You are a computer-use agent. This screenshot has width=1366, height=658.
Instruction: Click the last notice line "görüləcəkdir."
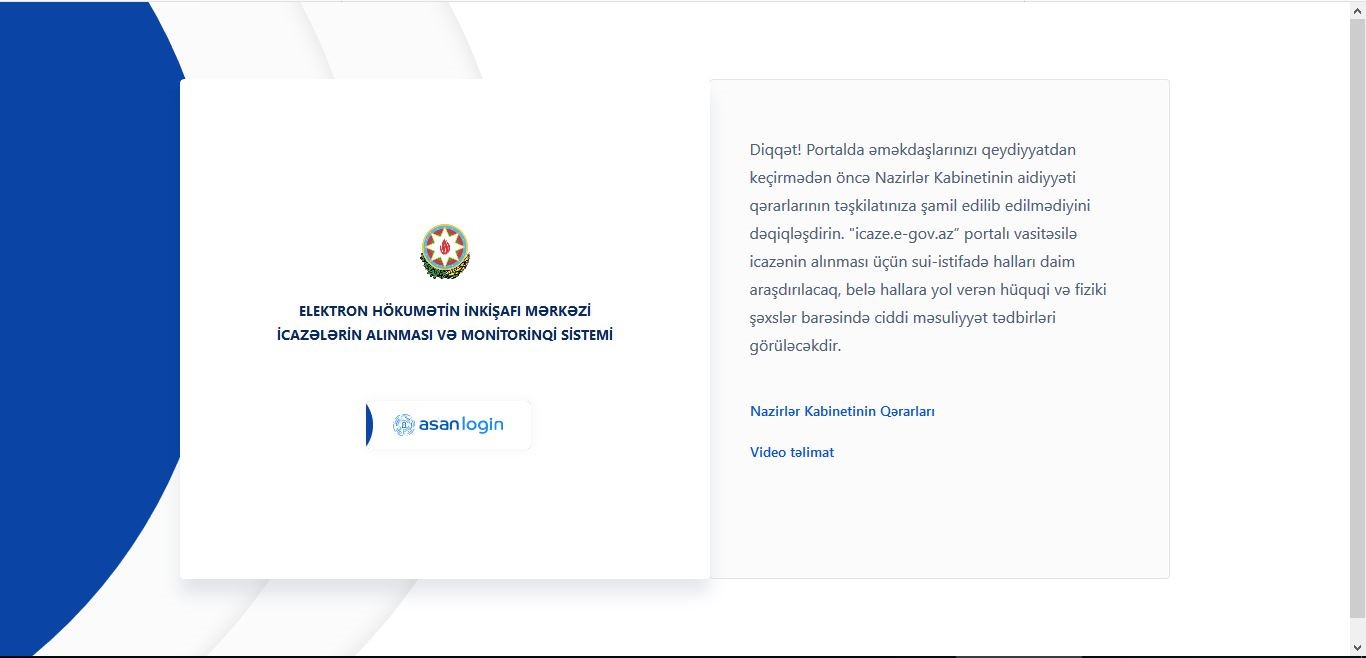(x=795, y=346)
